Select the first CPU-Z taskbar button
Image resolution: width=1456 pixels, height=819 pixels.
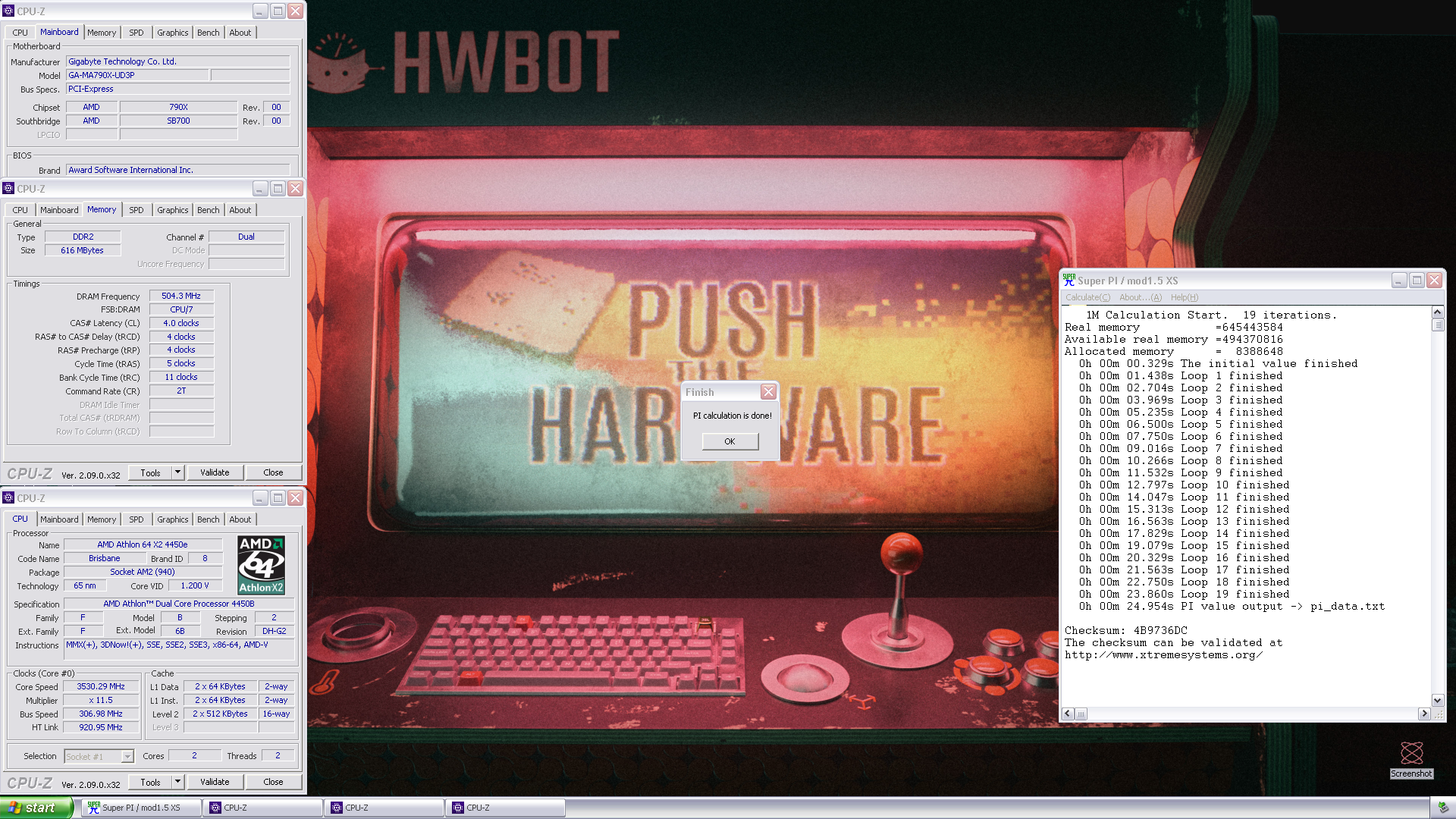coord(262,808)
